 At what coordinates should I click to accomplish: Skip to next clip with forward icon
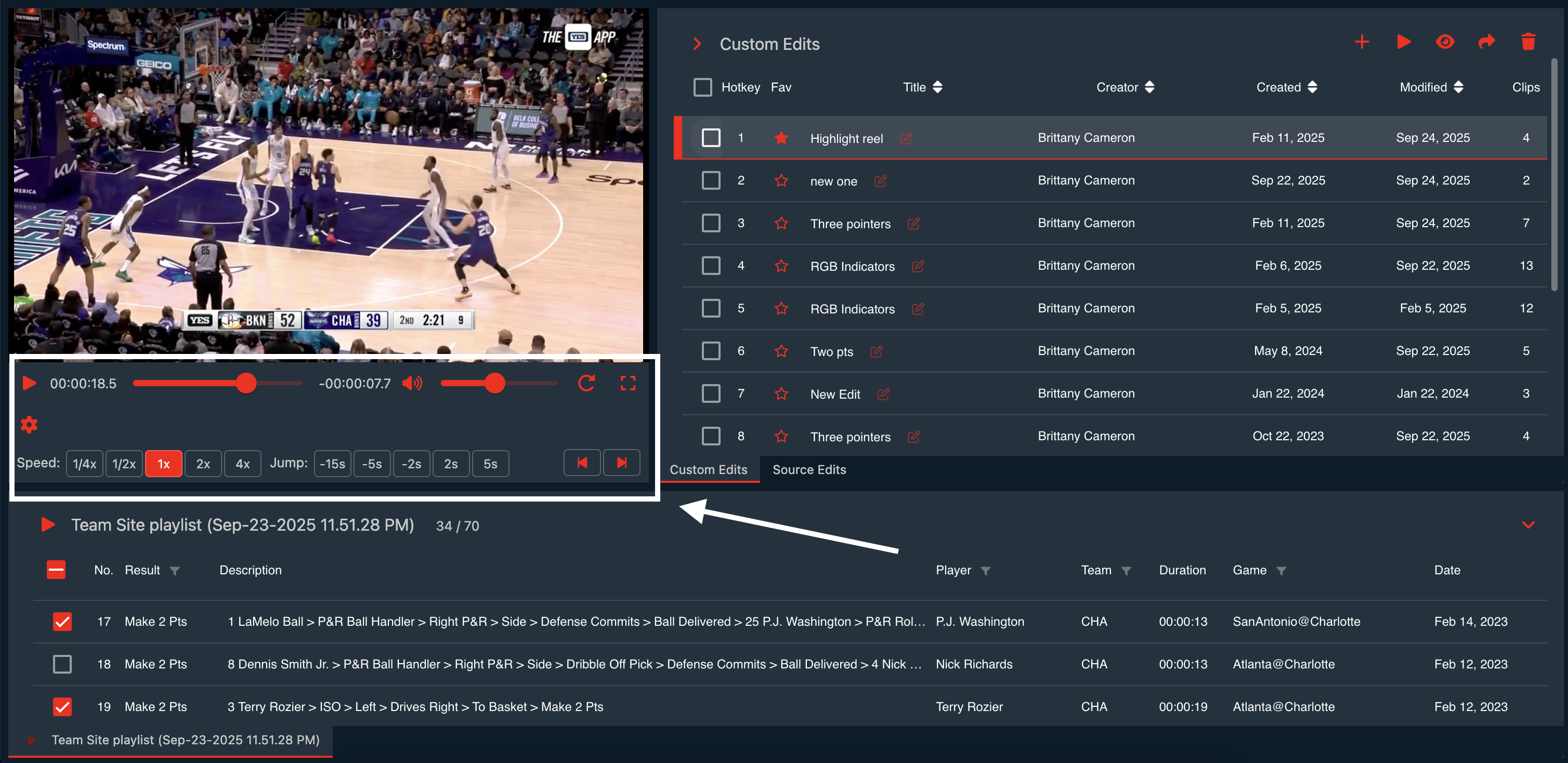621,463
